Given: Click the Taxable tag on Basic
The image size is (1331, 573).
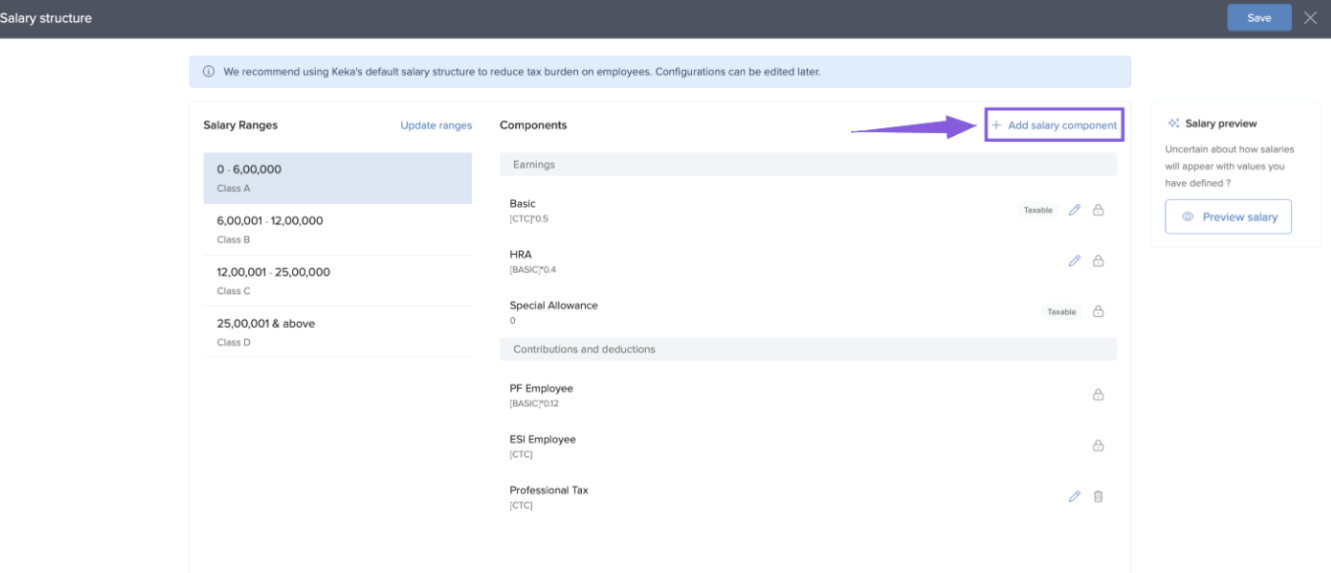Looking at the screenshot, I should 1038,210.
